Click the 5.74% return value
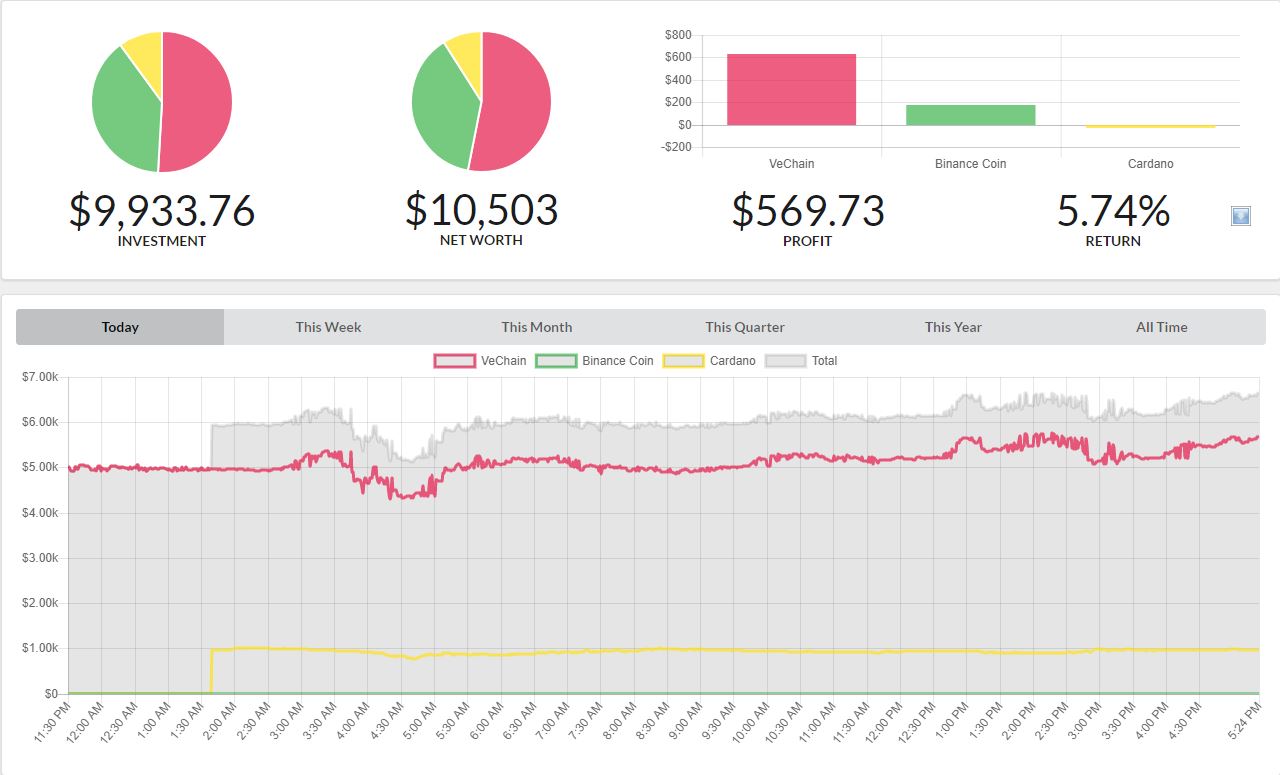This screenshot has width=1280, height=775. tap(1113, 211)
